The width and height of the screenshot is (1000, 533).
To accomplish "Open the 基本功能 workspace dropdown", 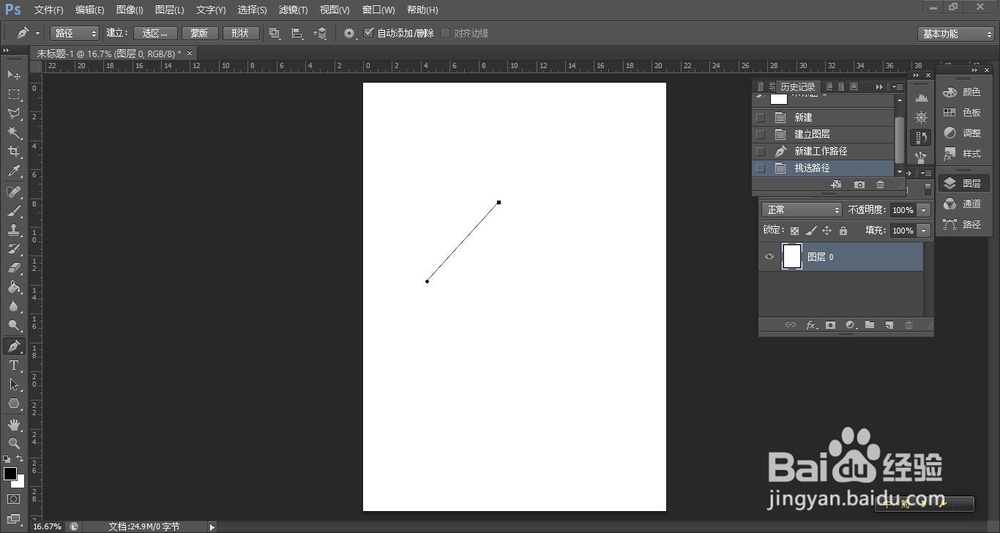I will tap(955, 34).
